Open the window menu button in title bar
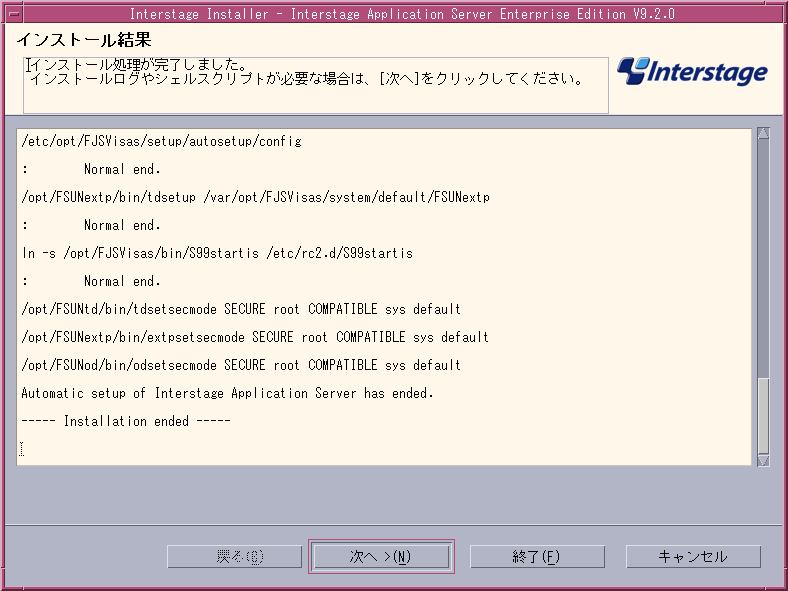 point(15,14)
